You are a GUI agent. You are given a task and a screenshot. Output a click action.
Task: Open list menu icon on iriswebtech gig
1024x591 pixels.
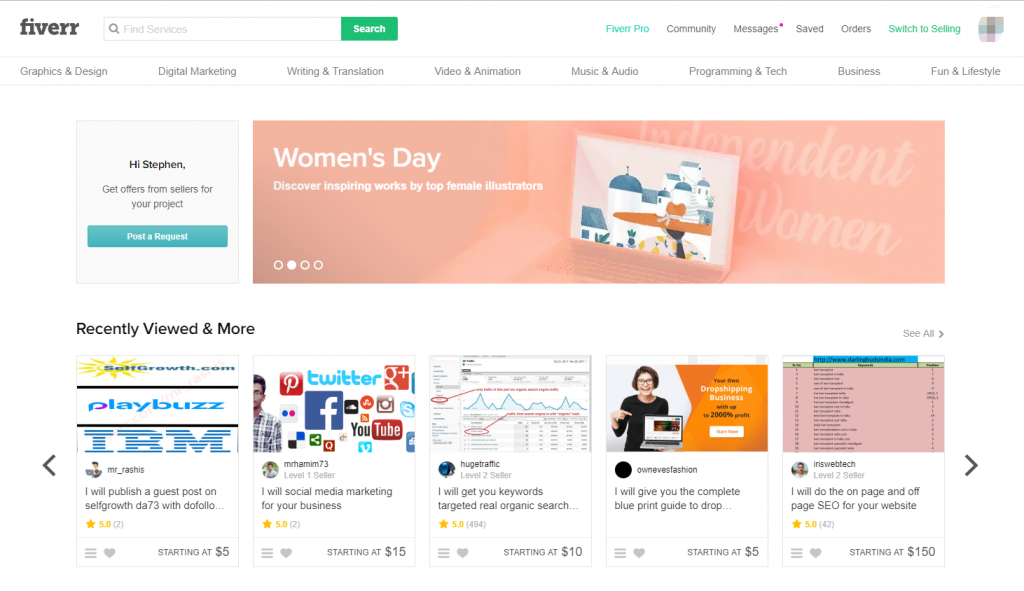(797, 553)
